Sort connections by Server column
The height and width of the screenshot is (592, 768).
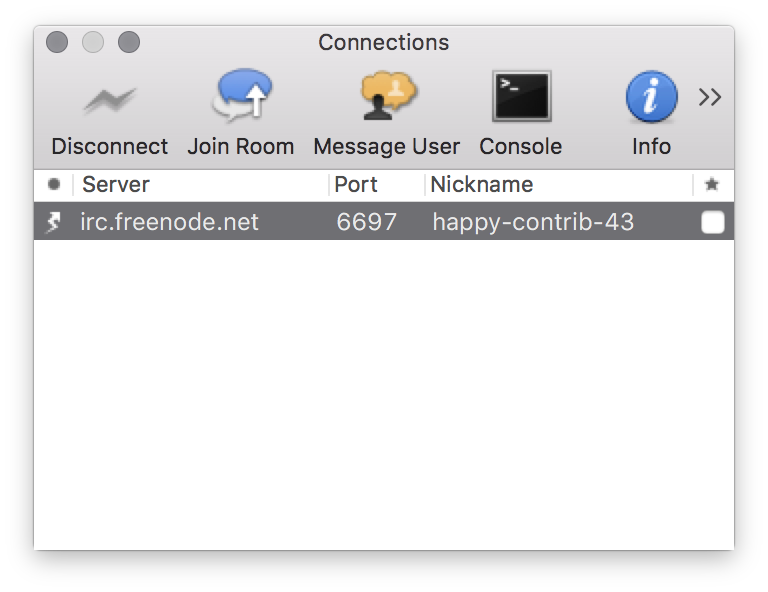click(200, 185)
